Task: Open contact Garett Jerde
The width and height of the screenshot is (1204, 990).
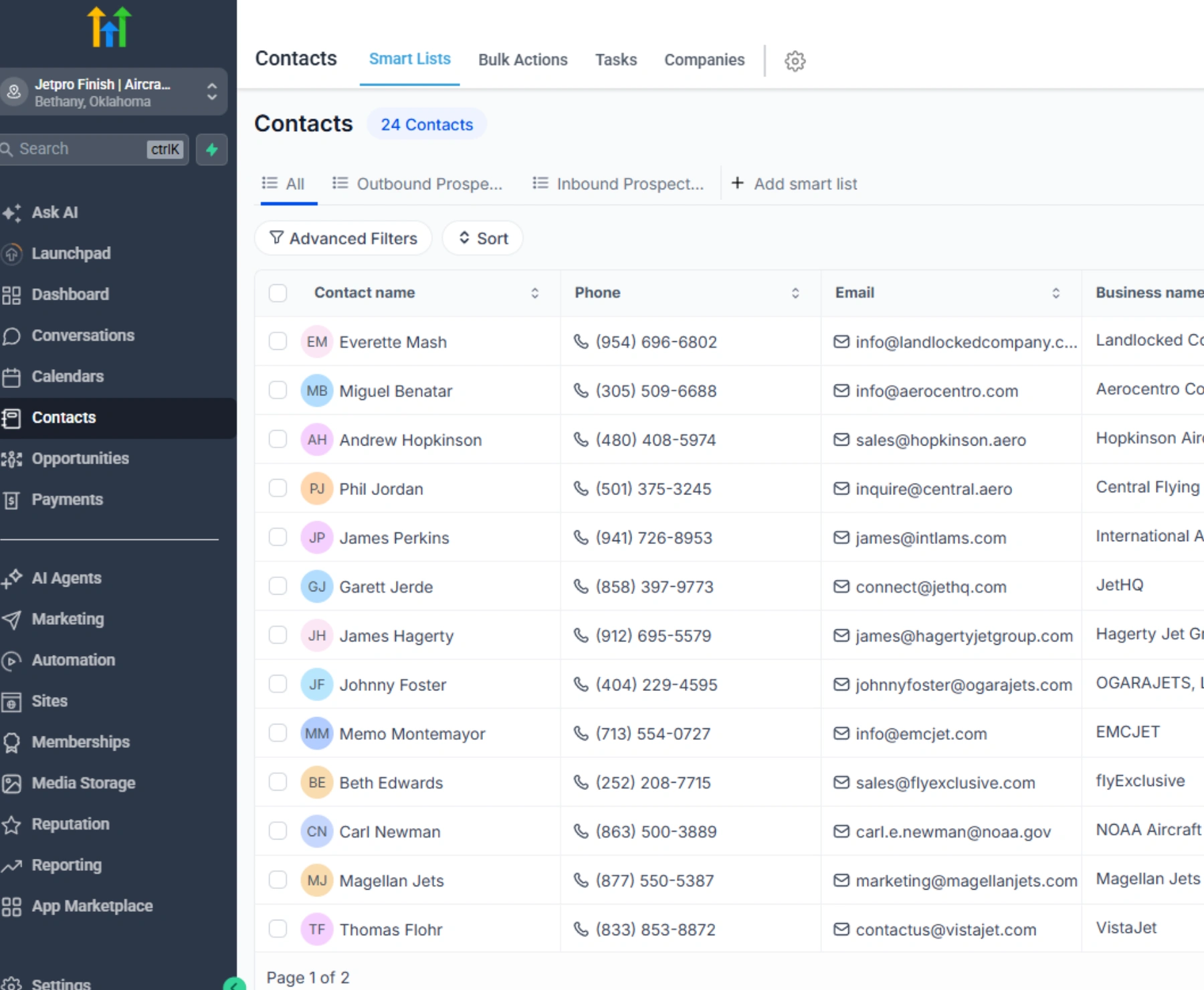Action: coord(386,587)
